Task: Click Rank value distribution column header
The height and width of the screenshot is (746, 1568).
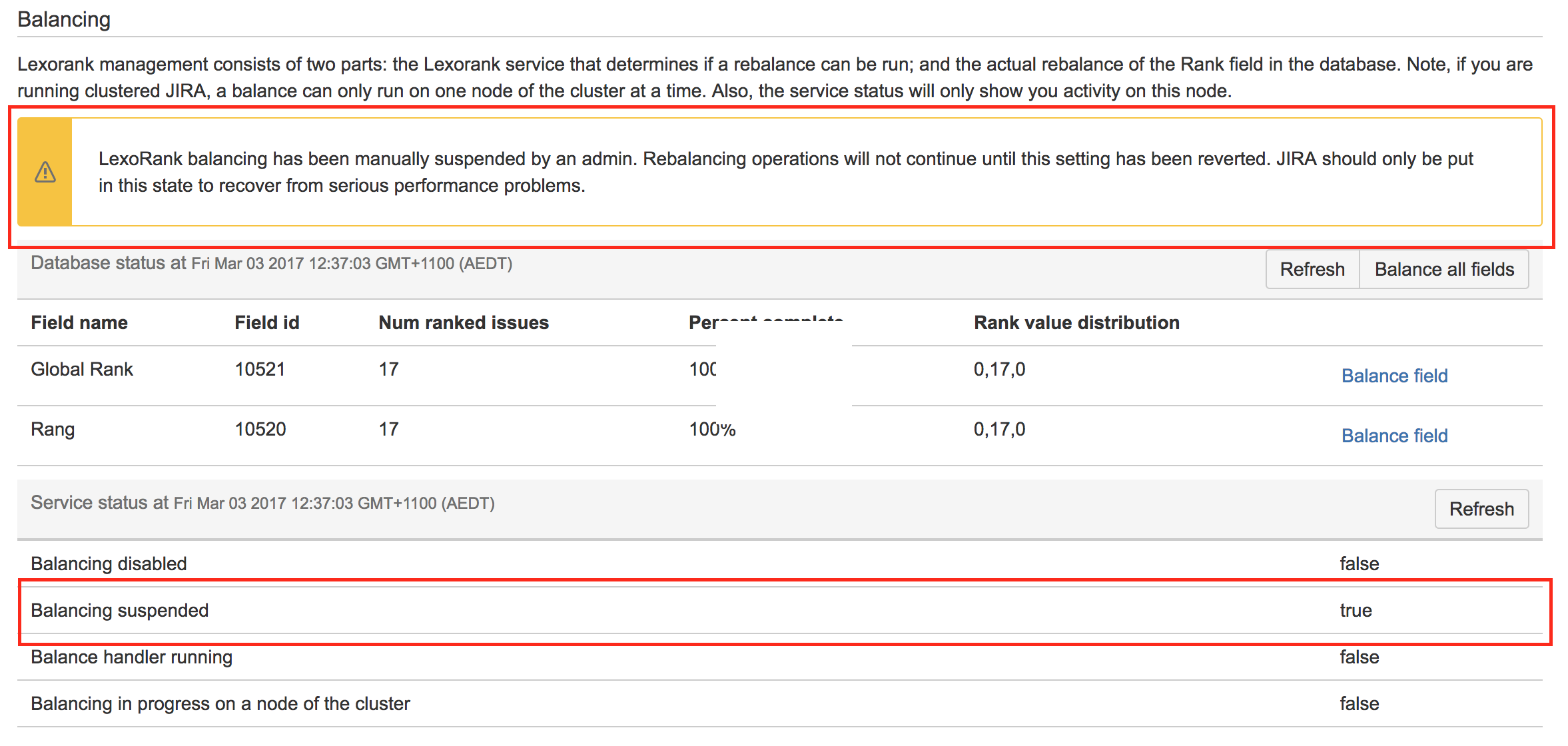Action: tap(1076, 322)
